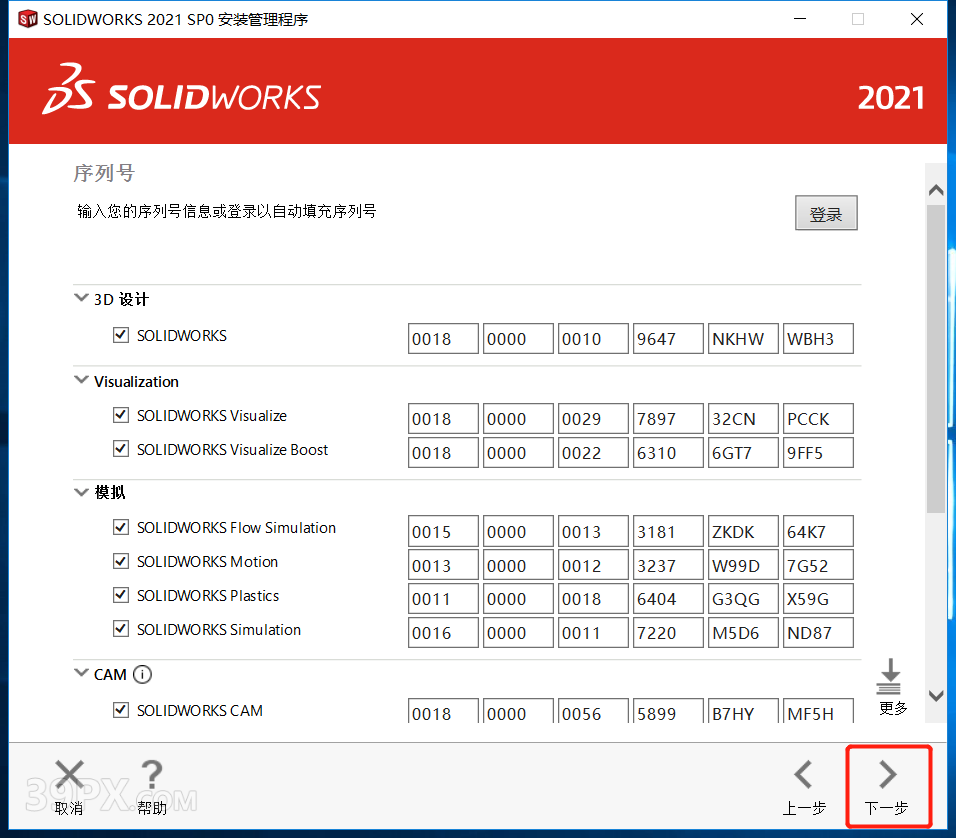Collapse the Visualization section
This screenshot has width=956, height=838.
coord(81,381)
